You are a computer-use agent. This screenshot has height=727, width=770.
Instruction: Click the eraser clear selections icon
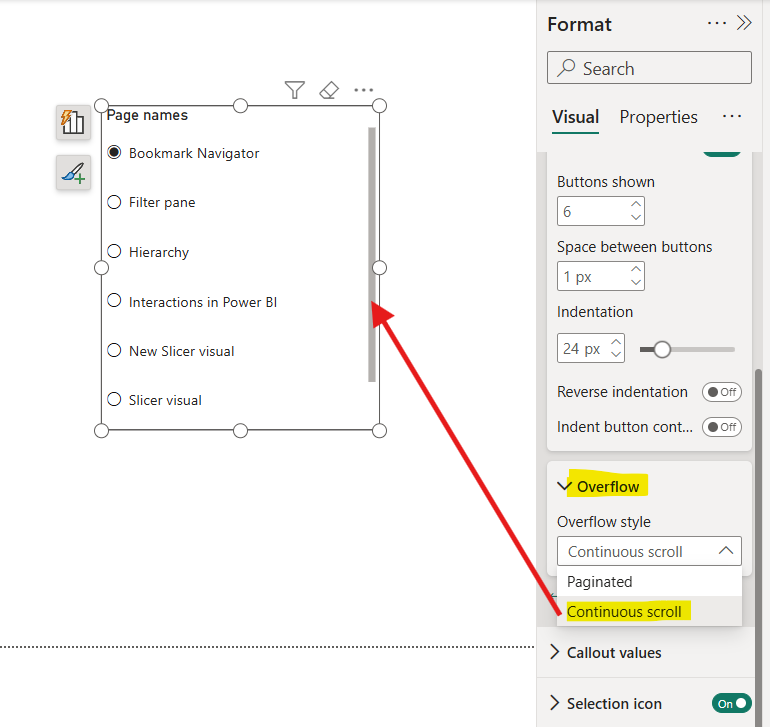(x=329, y=91)
